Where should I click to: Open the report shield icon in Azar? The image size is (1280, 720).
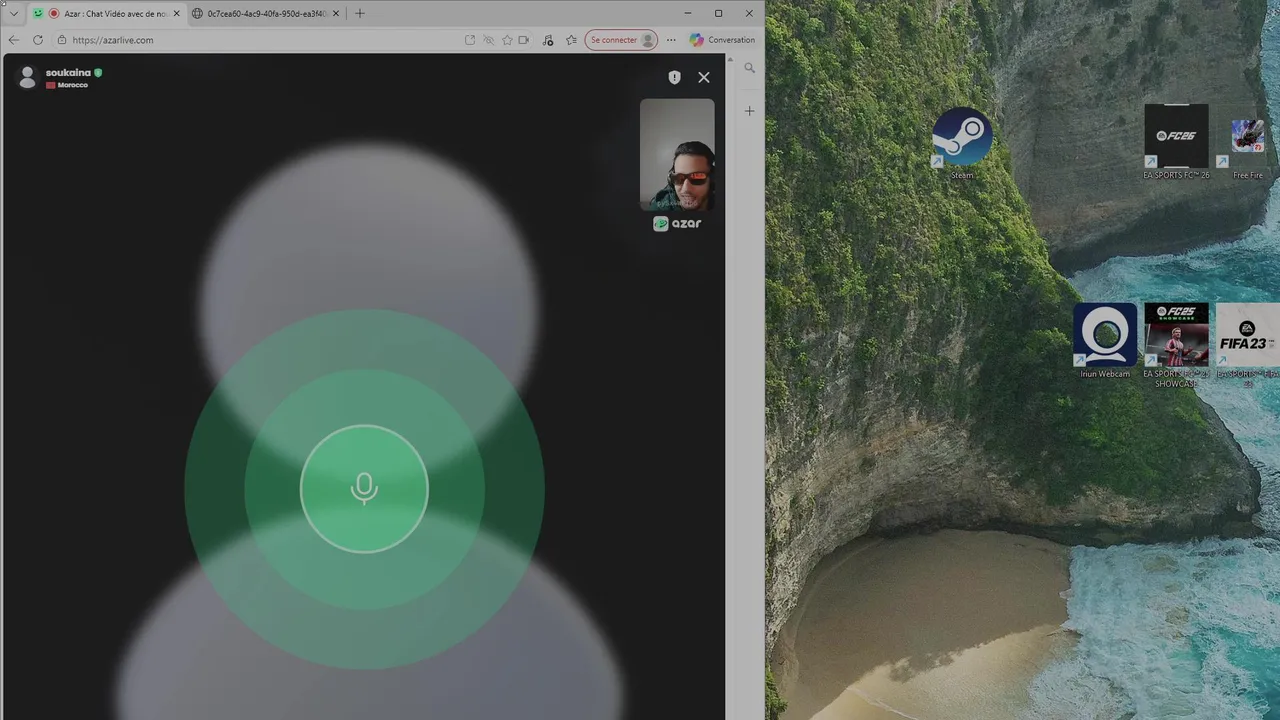click(674, 77)
